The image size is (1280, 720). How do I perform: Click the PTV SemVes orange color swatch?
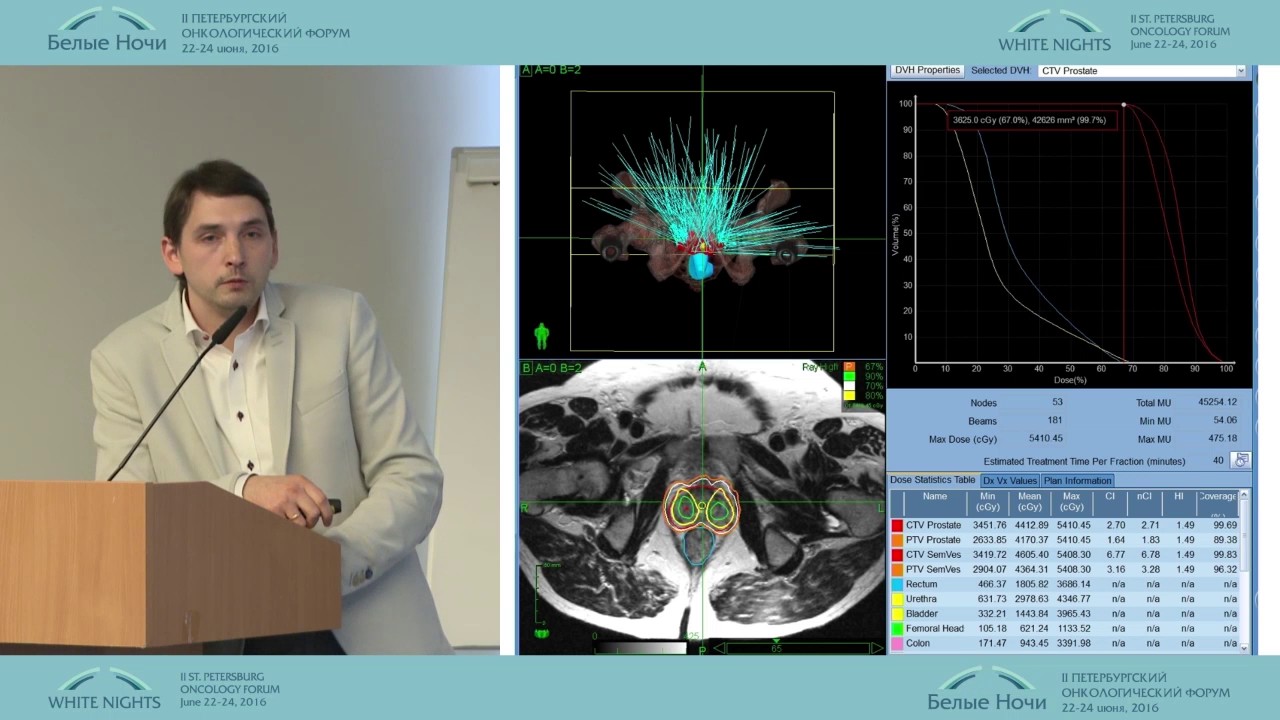click(x=897, y=570)
